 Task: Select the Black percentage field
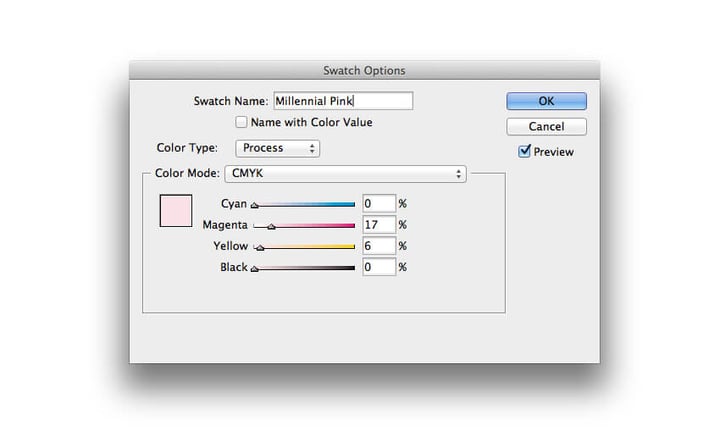379,267
